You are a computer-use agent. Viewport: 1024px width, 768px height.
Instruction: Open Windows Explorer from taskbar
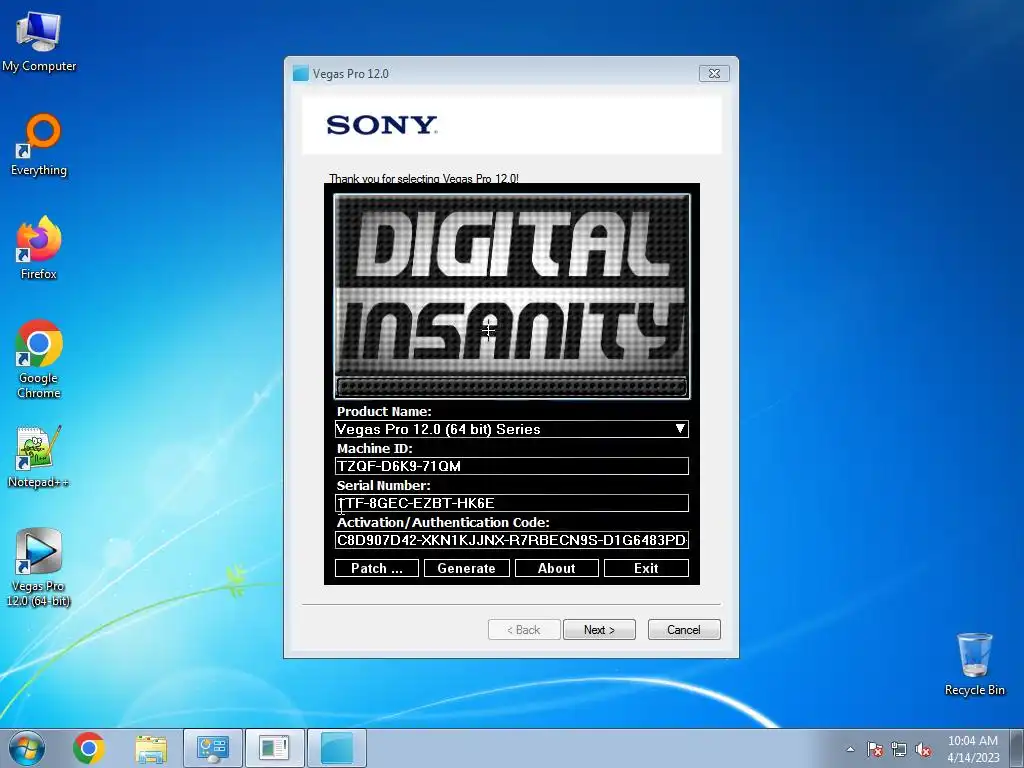pyautogui.click(x=151, y=748)
